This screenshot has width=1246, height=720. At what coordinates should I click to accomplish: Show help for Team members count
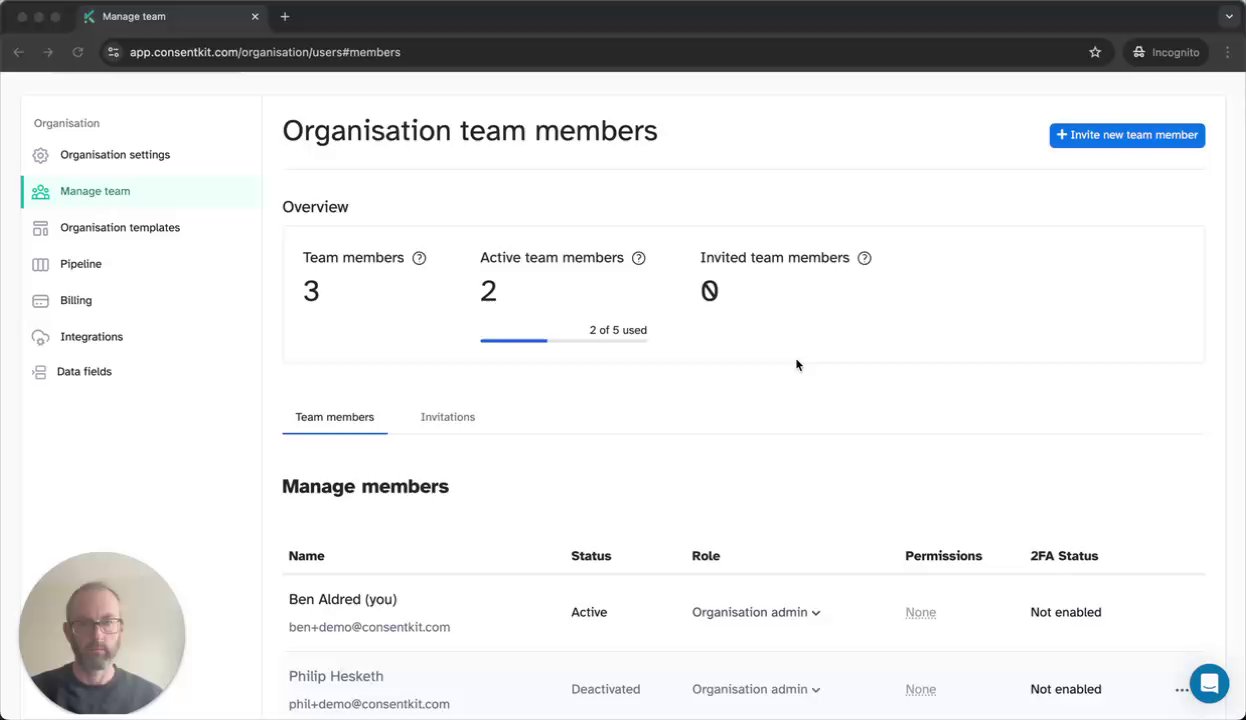419,258
